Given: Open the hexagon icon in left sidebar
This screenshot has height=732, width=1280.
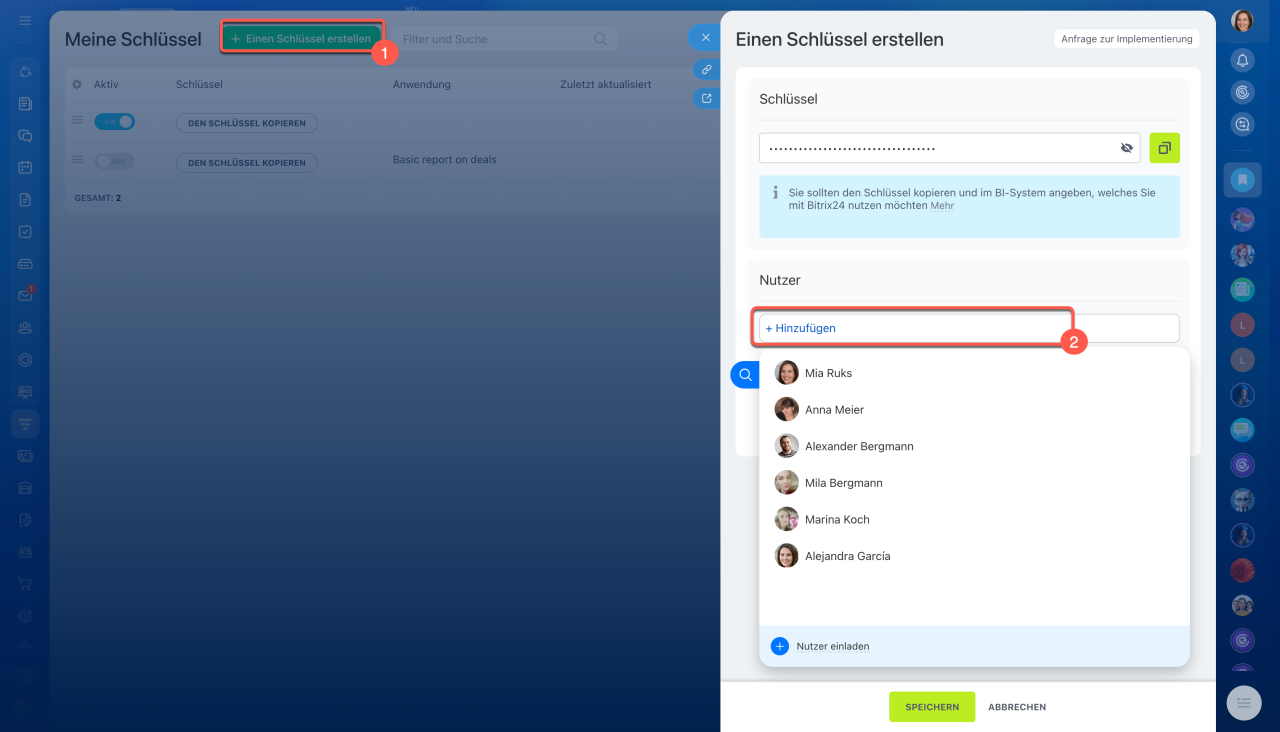Looking at the screenshot, I should tap(25, 359).
